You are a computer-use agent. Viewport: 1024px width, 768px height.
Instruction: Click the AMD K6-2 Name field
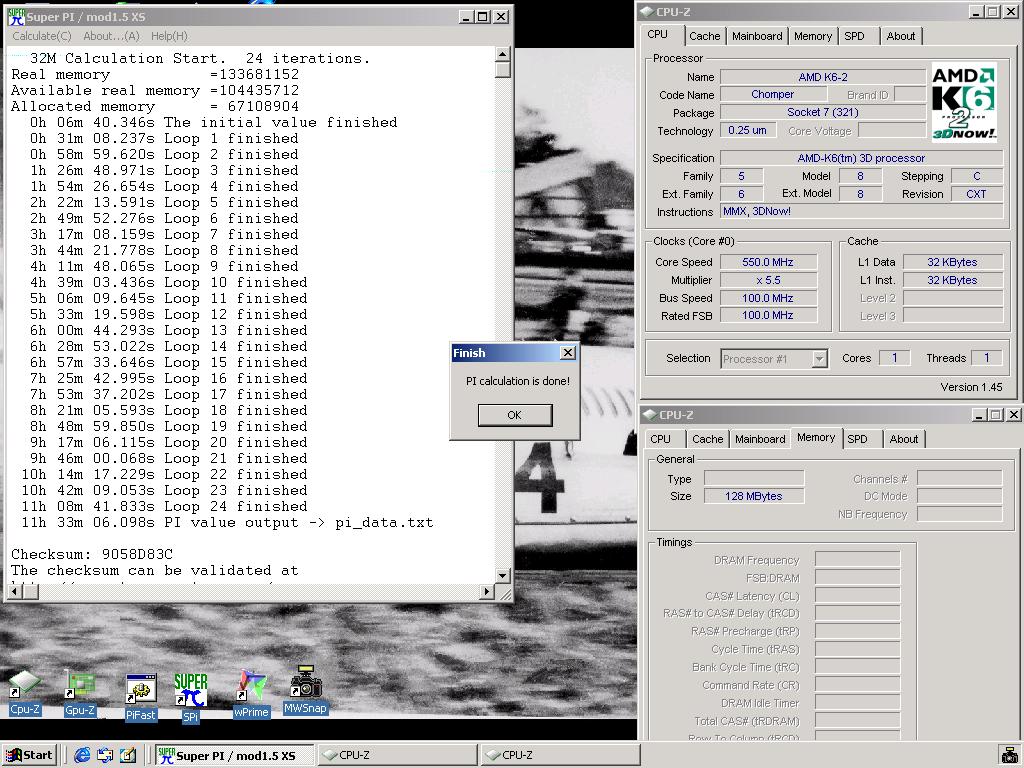823,77
